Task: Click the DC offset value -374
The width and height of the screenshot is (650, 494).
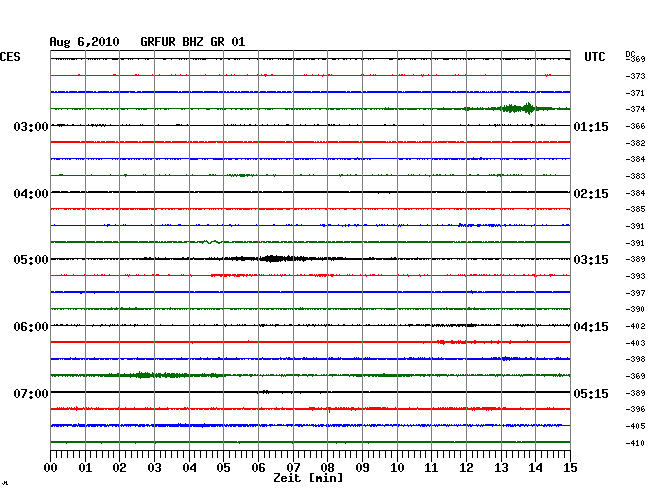Action: click(x=635, y=109)
